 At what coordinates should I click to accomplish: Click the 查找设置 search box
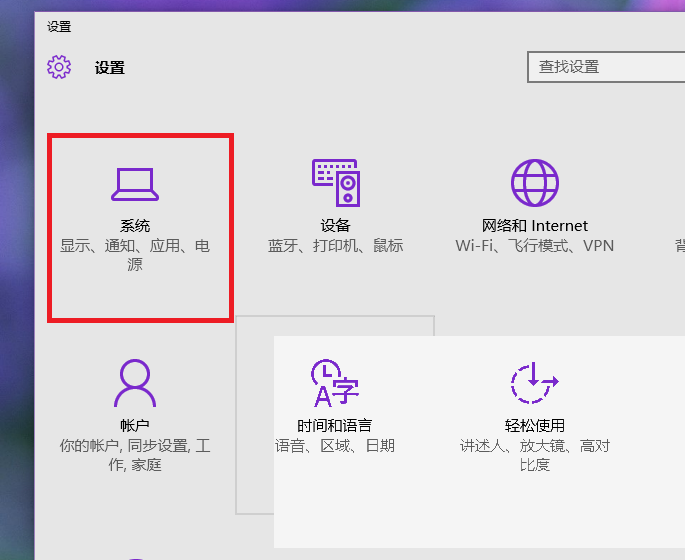point(606,67)
